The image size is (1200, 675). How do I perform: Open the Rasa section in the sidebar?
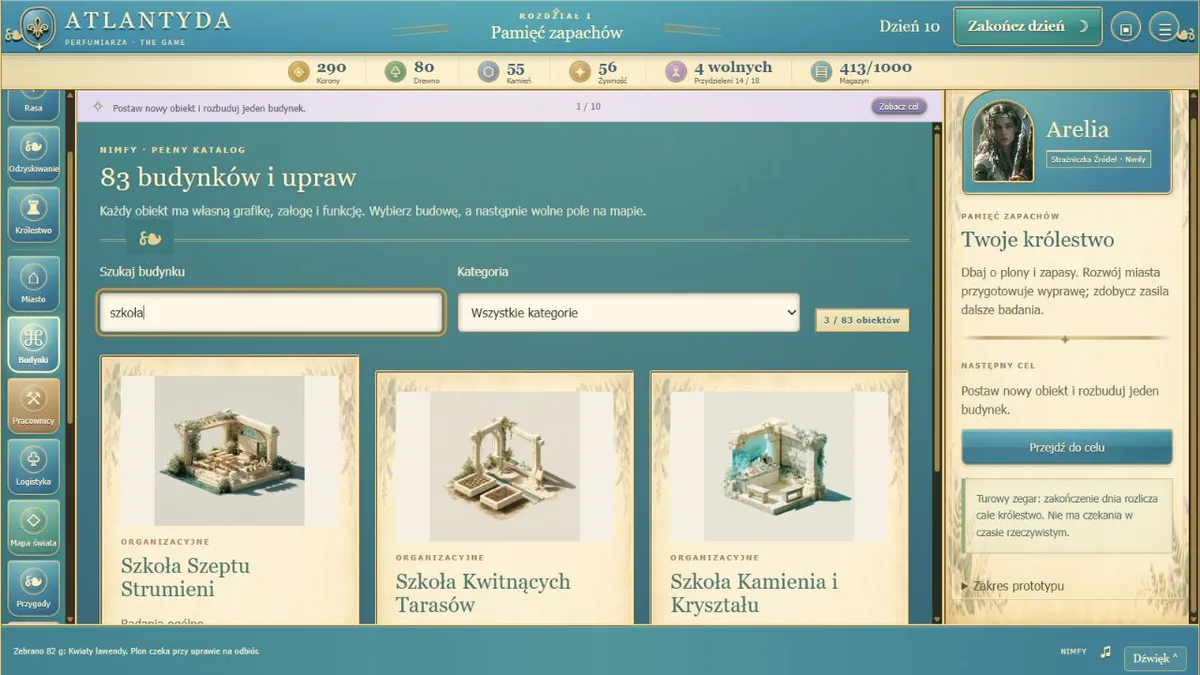[x=33, y=106]
